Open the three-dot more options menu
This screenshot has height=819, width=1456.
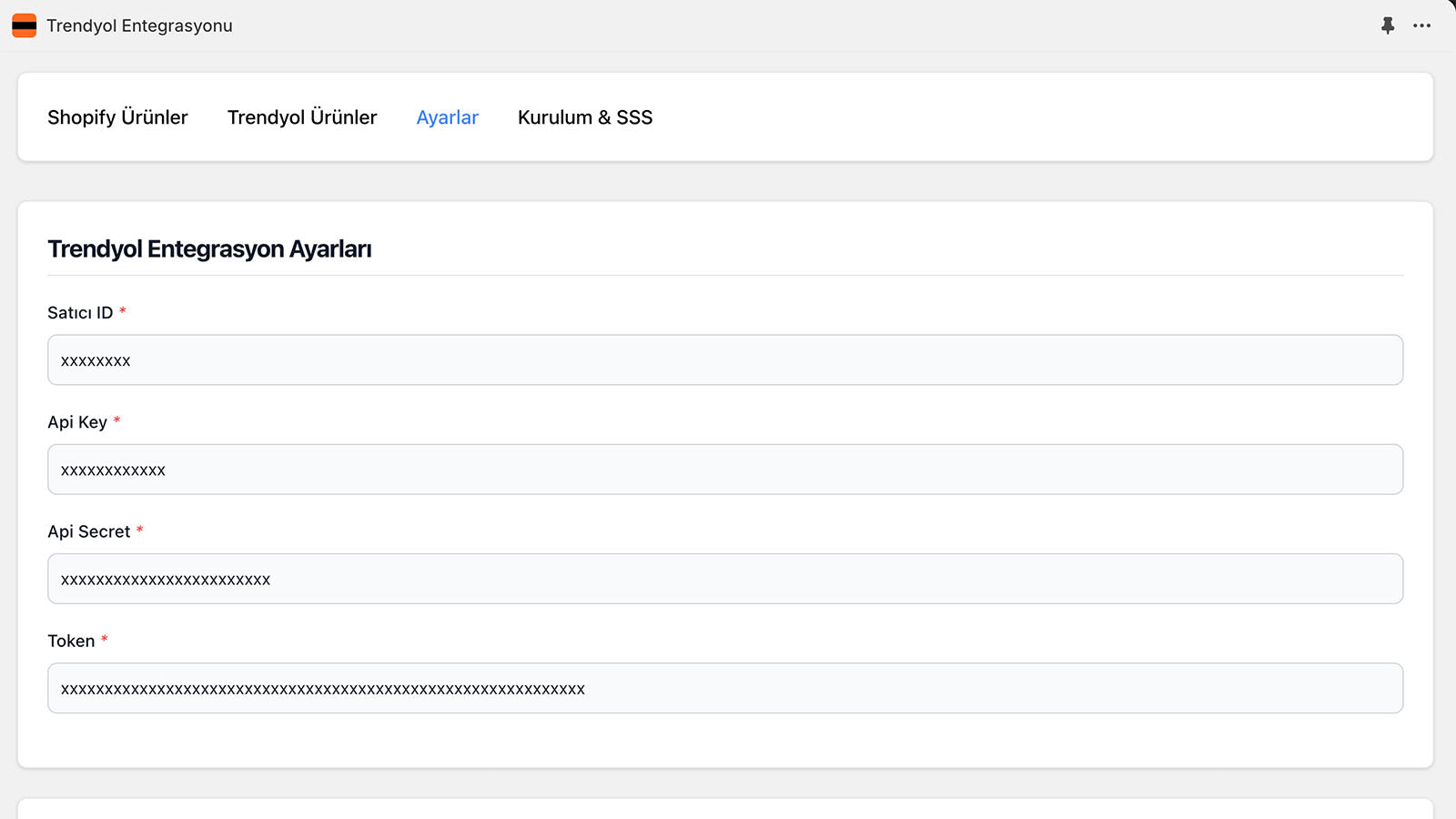[1422, 25]
